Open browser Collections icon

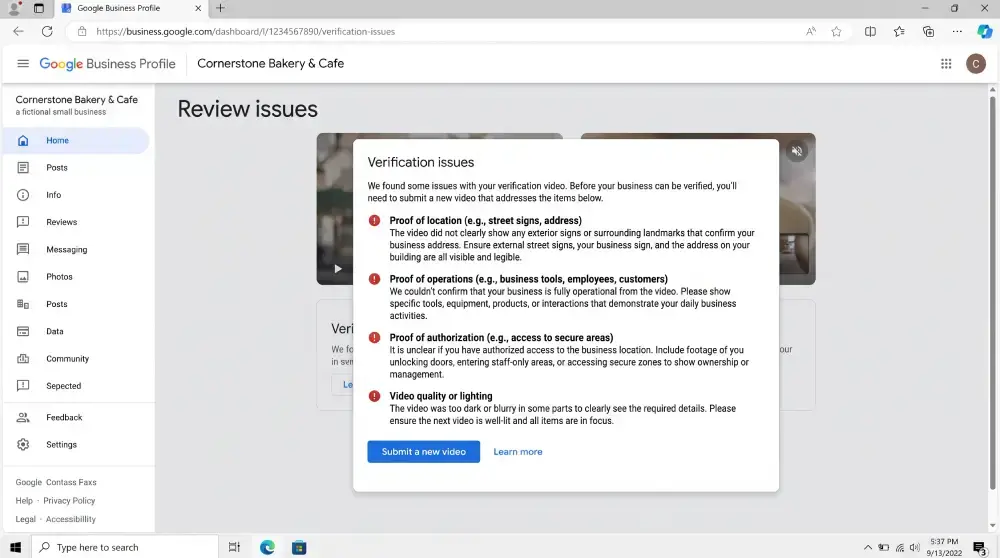point(929,31)
